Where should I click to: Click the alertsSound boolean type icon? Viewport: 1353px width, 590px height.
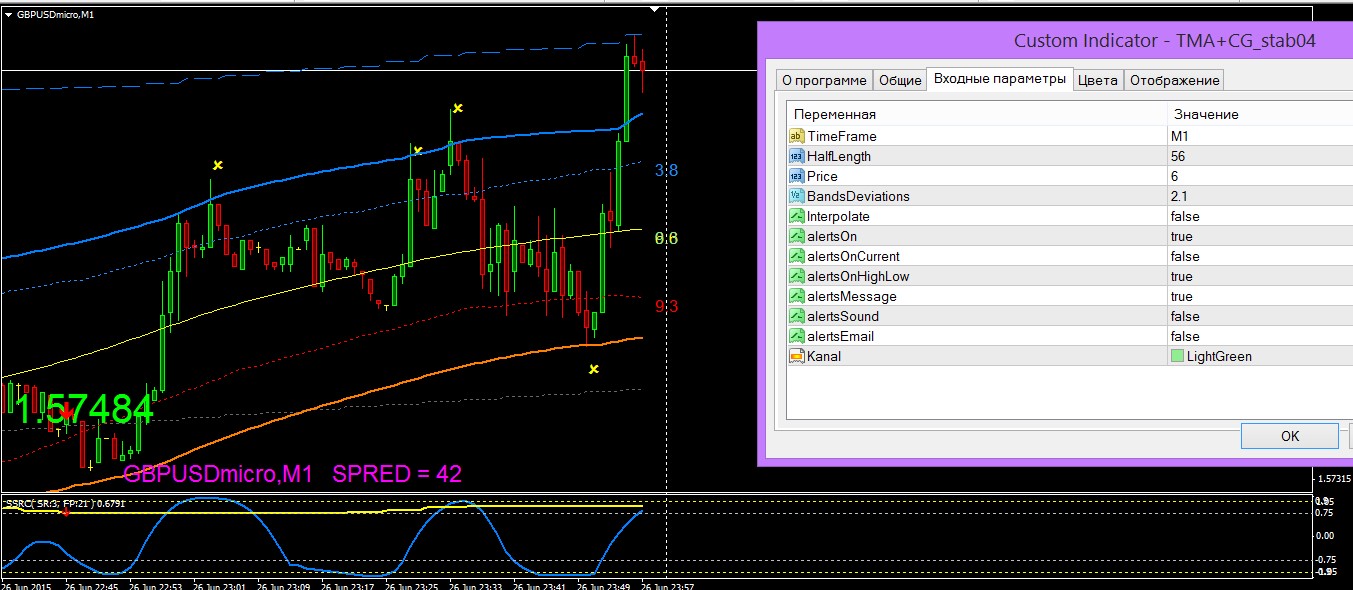(797, 316)
